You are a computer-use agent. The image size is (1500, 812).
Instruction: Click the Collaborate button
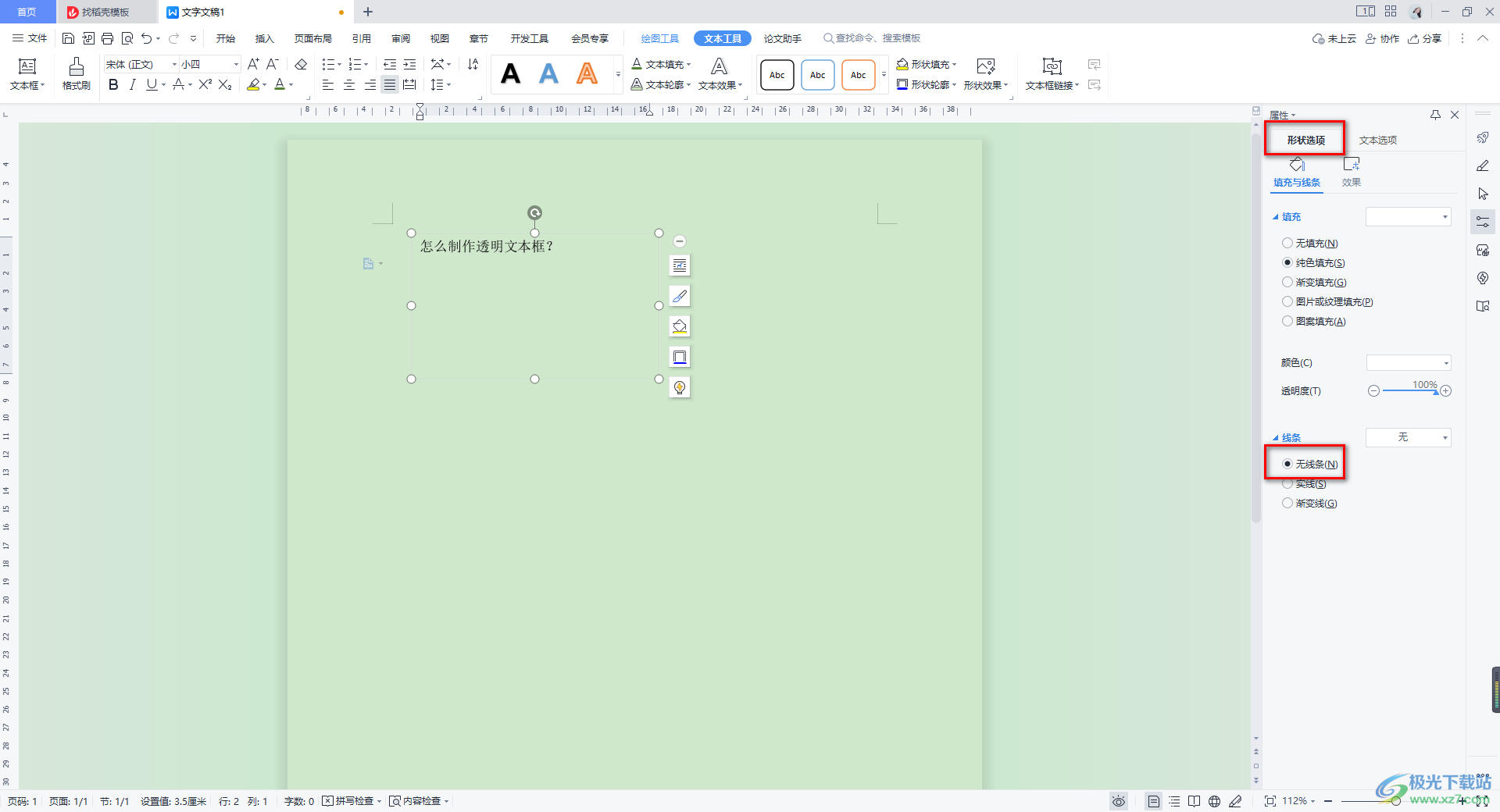pos(1383,38)
